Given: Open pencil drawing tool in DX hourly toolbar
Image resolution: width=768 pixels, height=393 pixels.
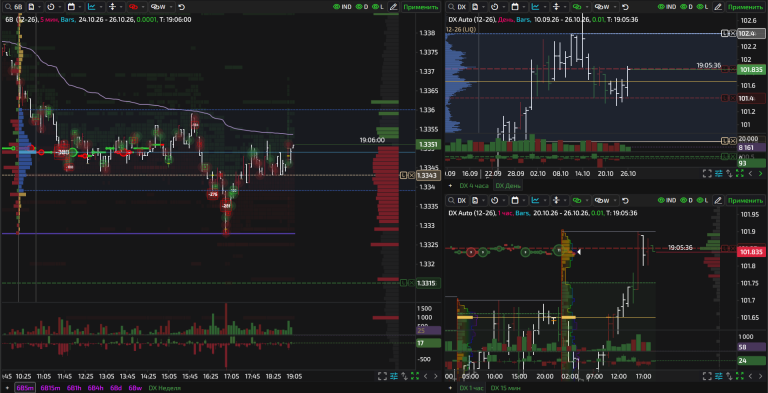Looking at the screenshot, I should pyautogui.click(x=718, y=200).
